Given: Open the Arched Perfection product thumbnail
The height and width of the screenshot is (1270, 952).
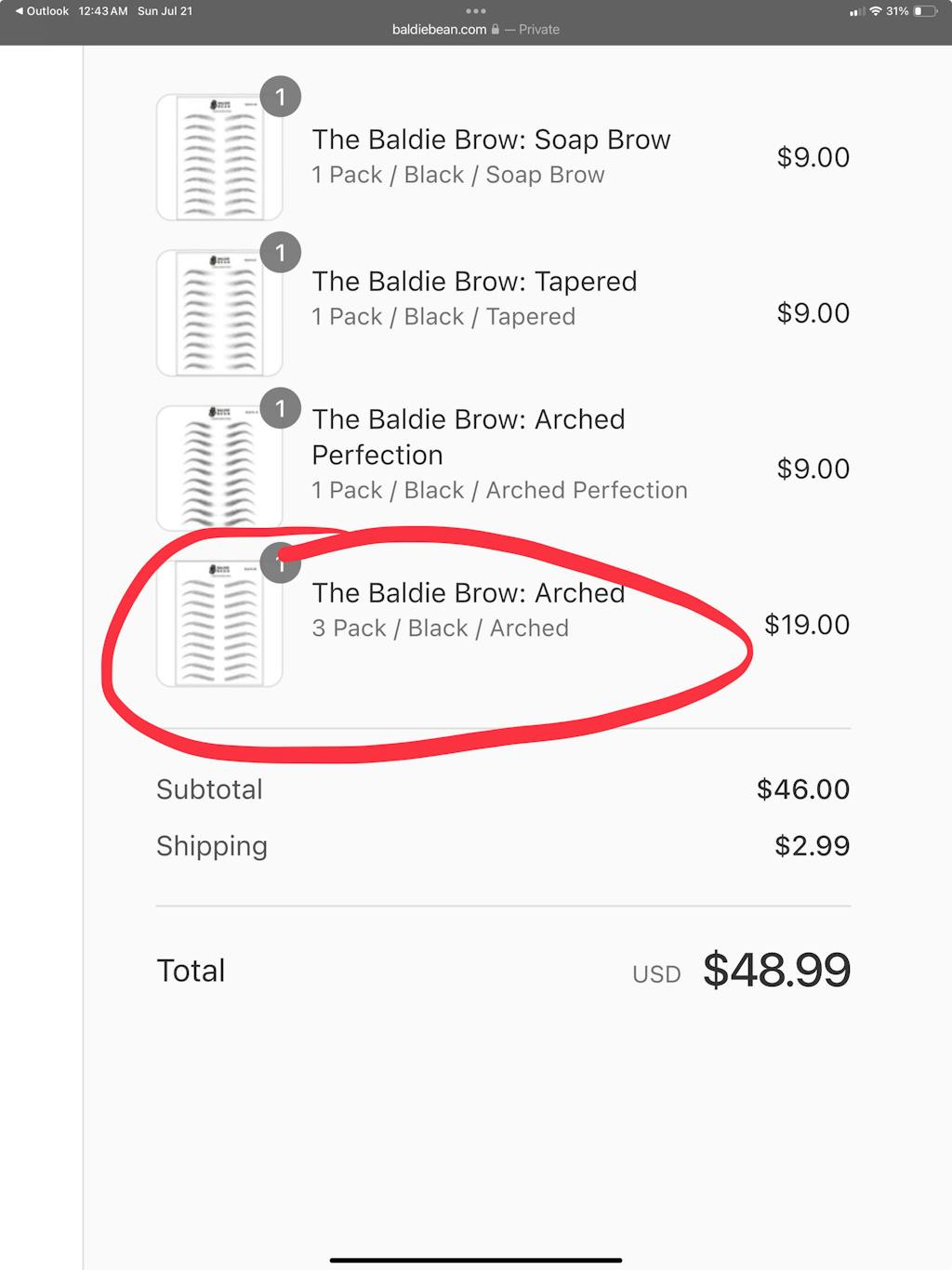Looking at the screenshot, I should pos(219,469).
